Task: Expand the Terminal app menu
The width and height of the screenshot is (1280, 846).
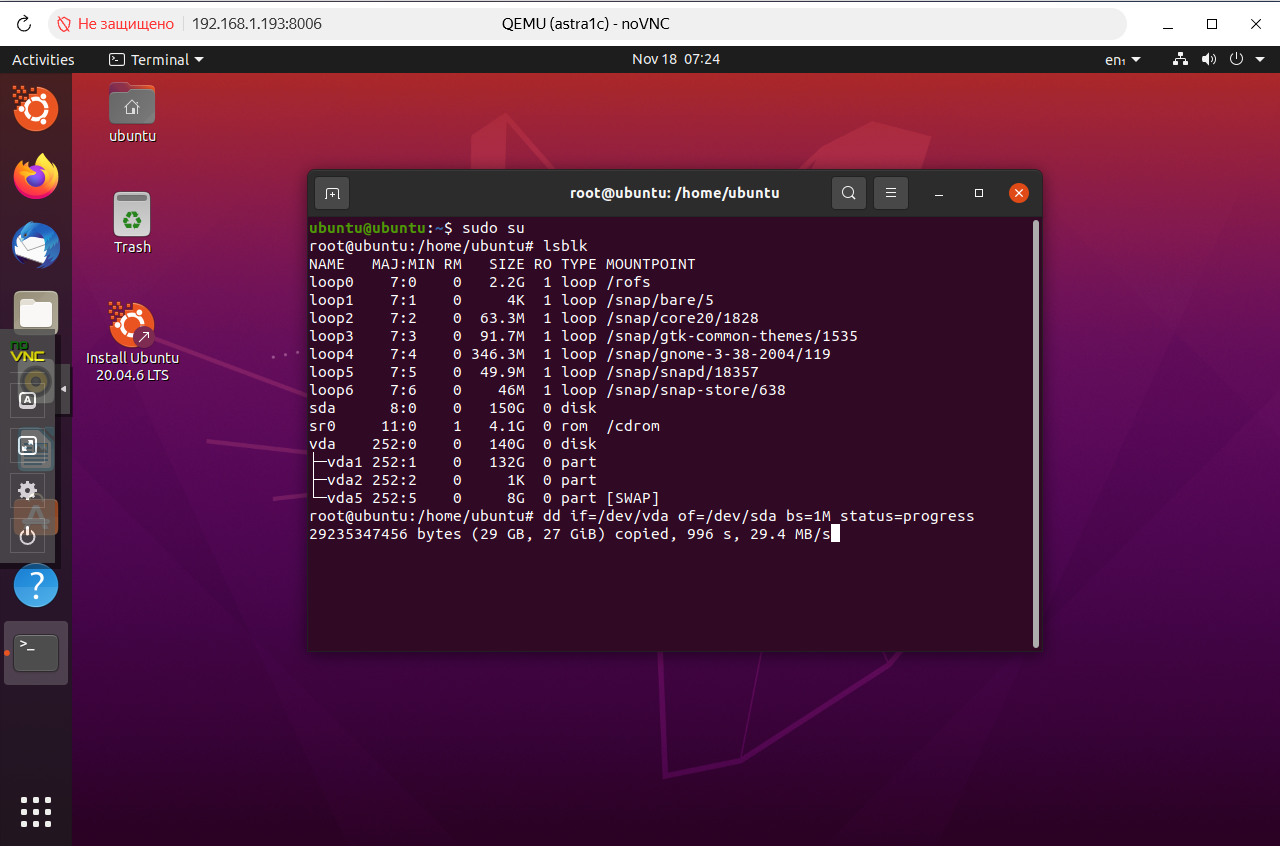Action: point(157,60)
